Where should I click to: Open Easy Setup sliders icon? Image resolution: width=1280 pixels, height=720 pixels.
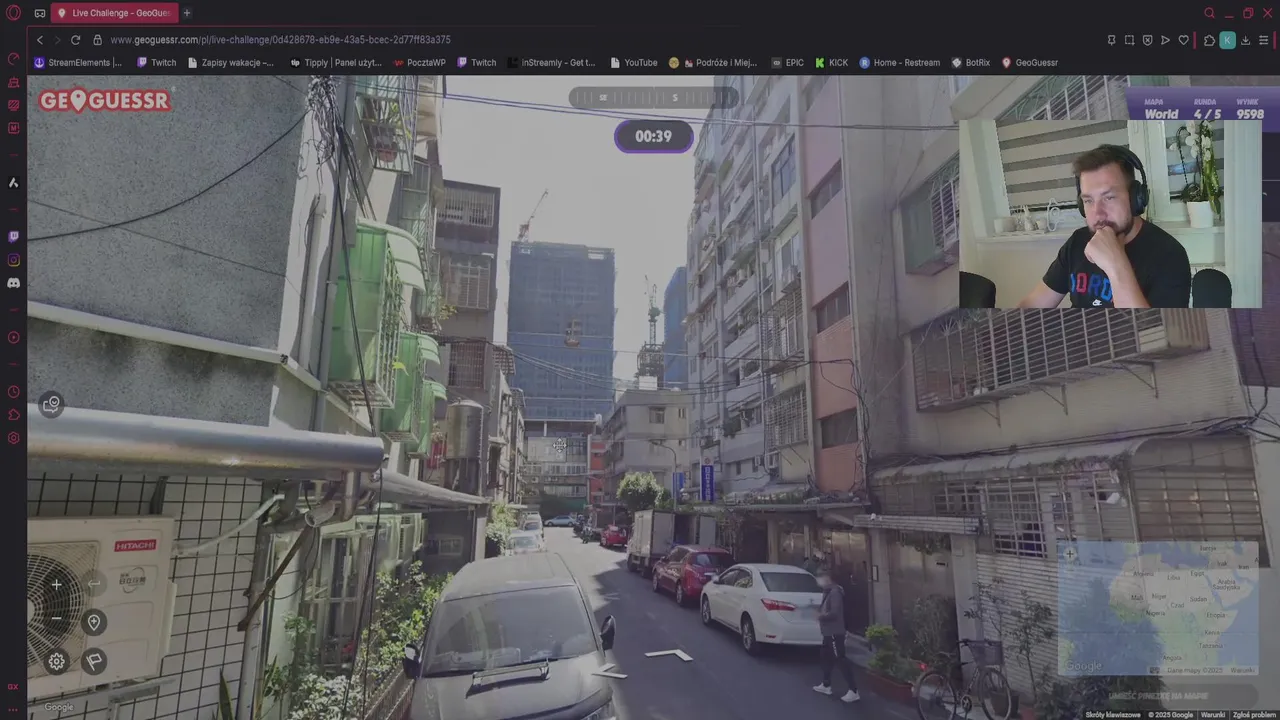(x=1264, y=40)
